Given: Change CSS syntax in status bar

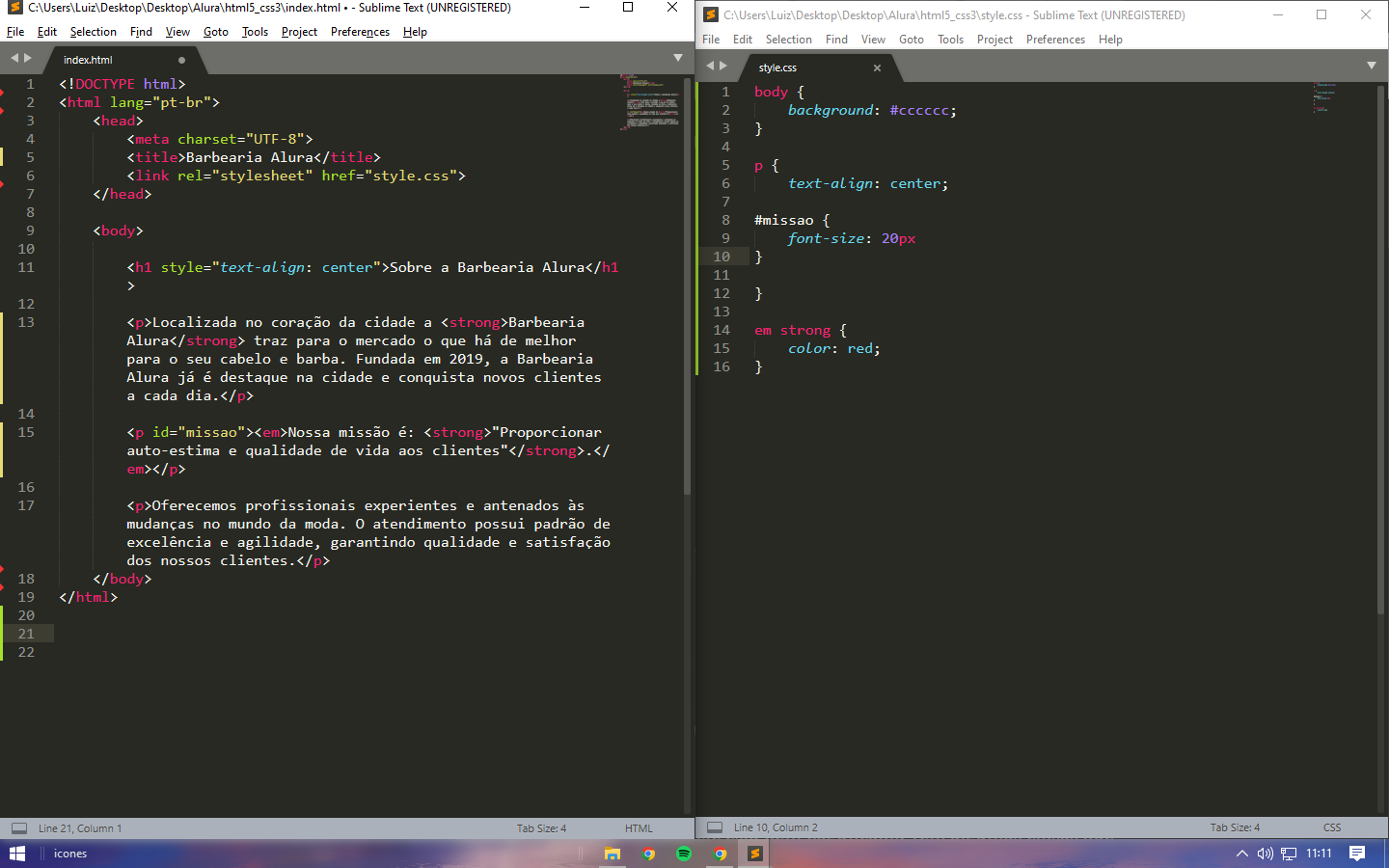Looking at the screenshot, I should click(x=1332, y=827).
